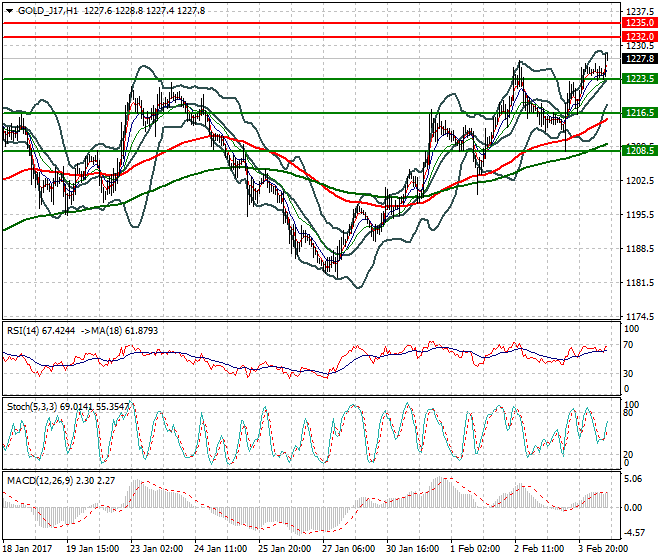This screenshot has height=560, width=660.
Task: Select the 1208.5 green level label
Action: click(640, 150)
